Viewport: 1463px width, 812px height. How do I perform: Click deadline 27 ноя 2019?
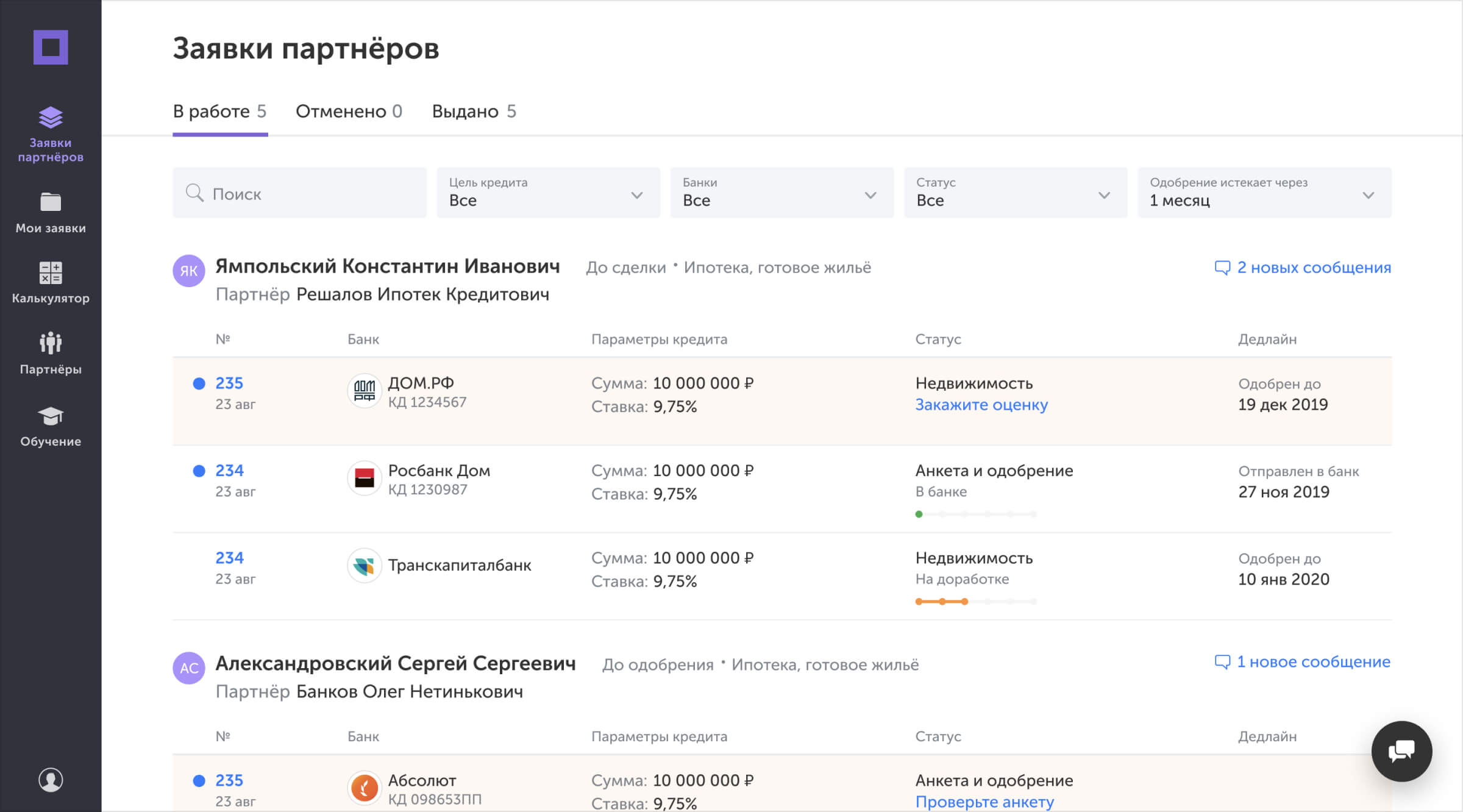click(1284, 492)
